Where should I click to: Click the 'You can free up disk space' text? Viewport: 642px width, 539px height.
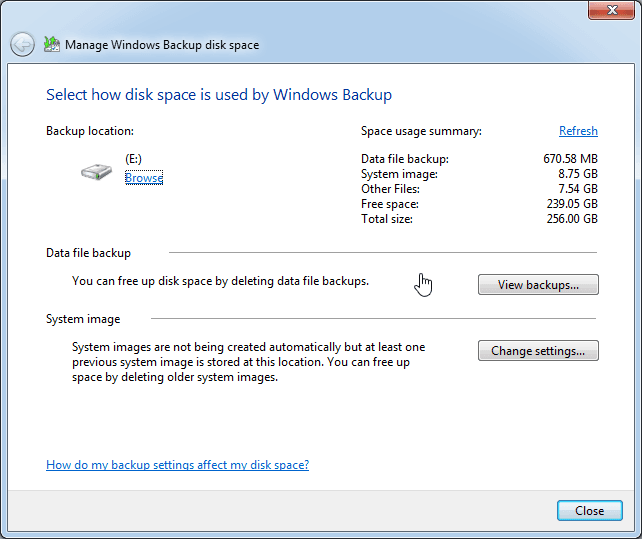tap(220, 281)
